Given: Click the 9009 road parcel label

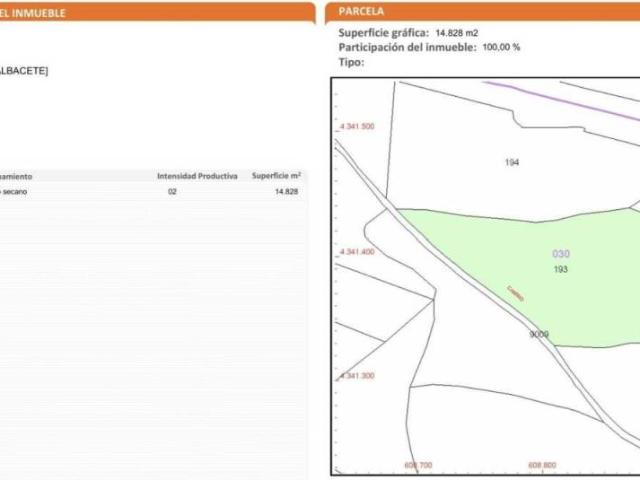Looking at the screenshot, I should pyautogui.click(x=539, y=334).
